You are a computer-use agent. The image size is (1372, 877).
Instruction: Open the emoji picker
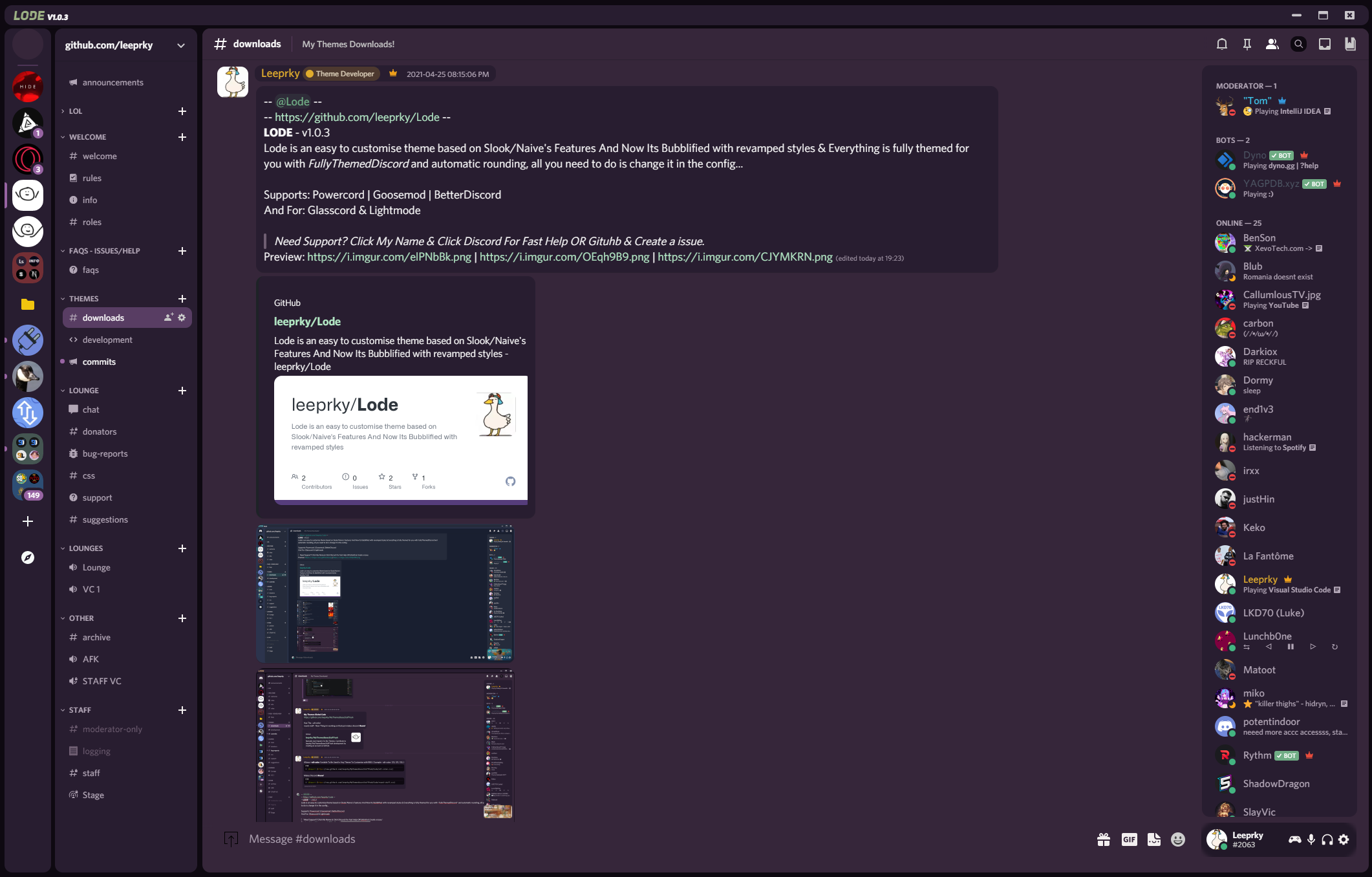[x=1178, y=839]
